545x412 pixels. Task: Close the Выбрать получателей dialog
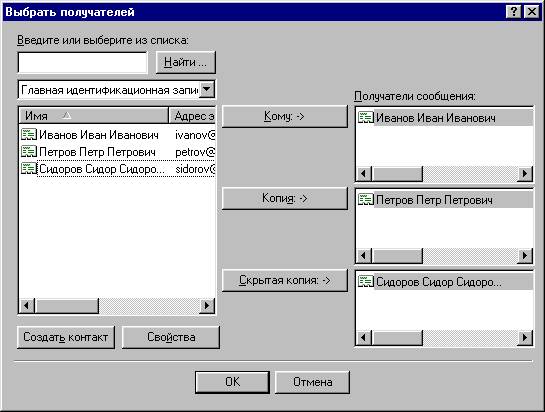click(531, 12)
